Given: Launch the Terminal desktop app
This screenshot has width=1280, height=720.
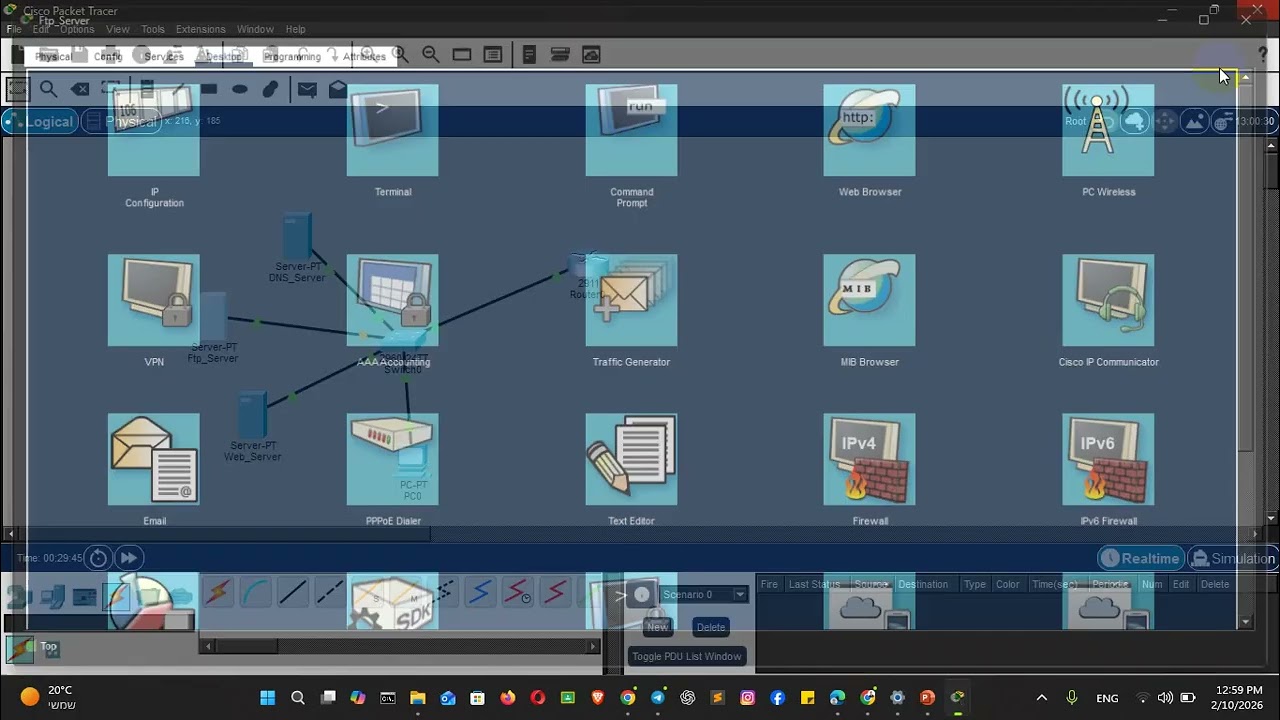Looking at the screenshot, I should pos(392,131).
